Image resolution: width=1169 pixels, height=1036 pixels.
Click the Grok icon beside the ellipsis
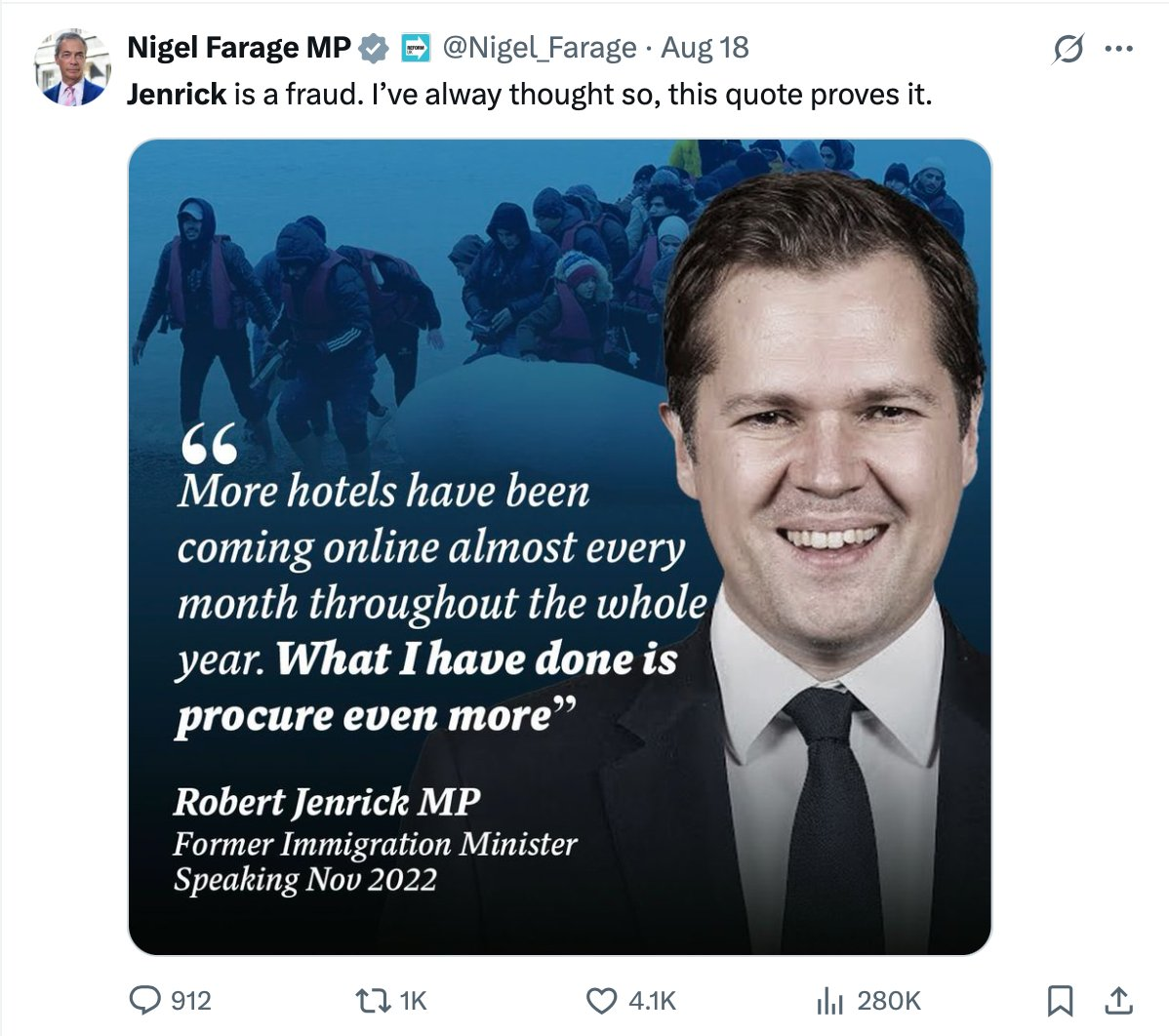tap(1068, 48)
